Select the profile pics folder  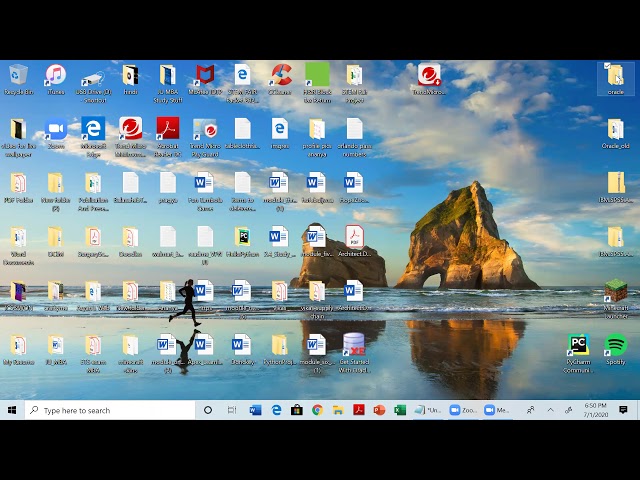[x=317, y=137]
